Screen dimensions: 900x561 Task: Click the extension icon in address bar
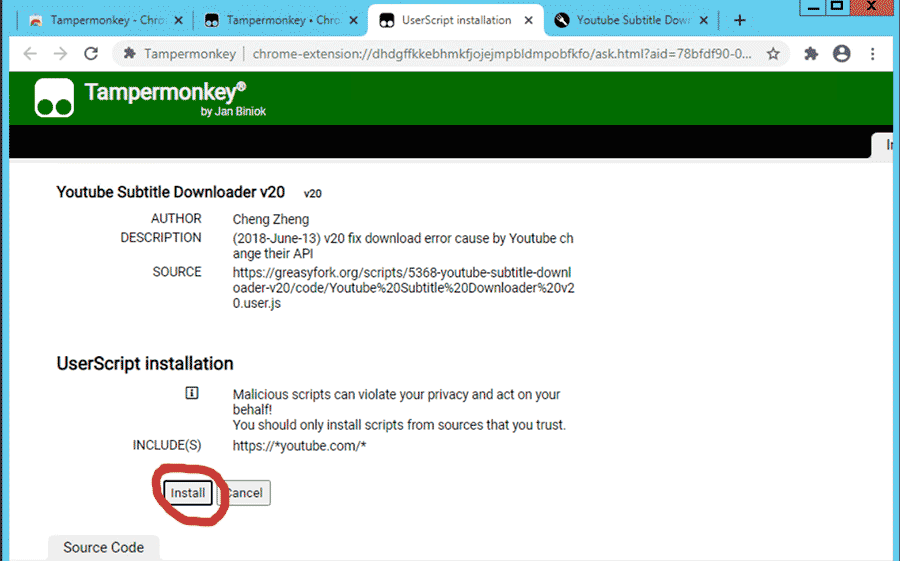point(130,53)
